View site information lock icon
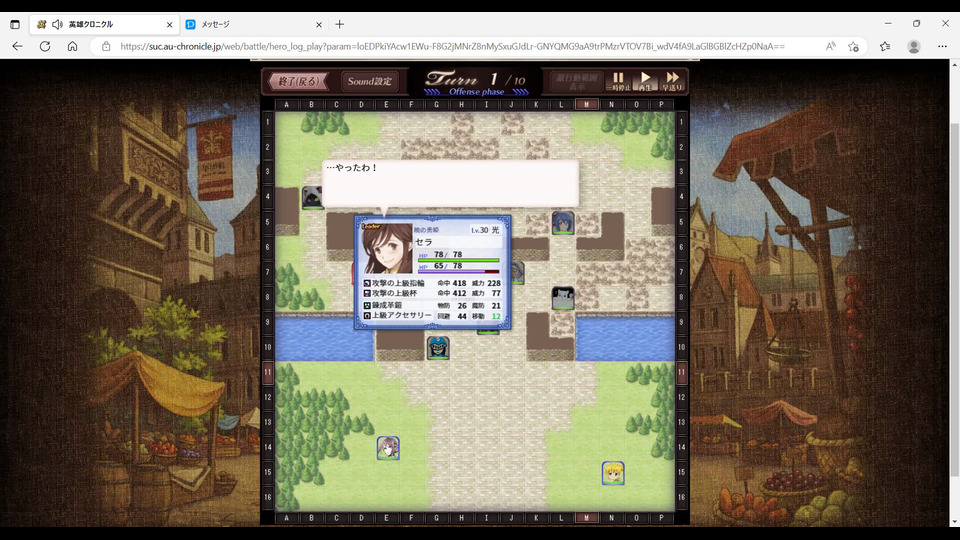960x540 pixels. click(106, 47)
